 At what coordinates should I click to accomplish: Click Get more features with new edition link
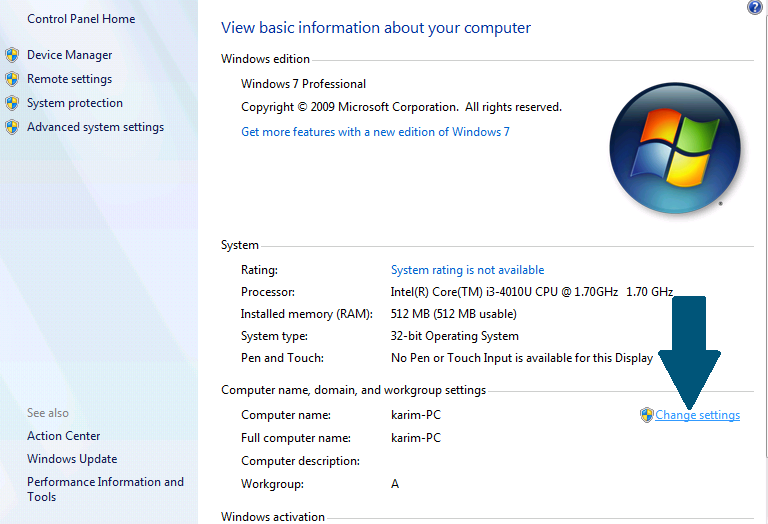pyautogui.click(x=375, y=132)
